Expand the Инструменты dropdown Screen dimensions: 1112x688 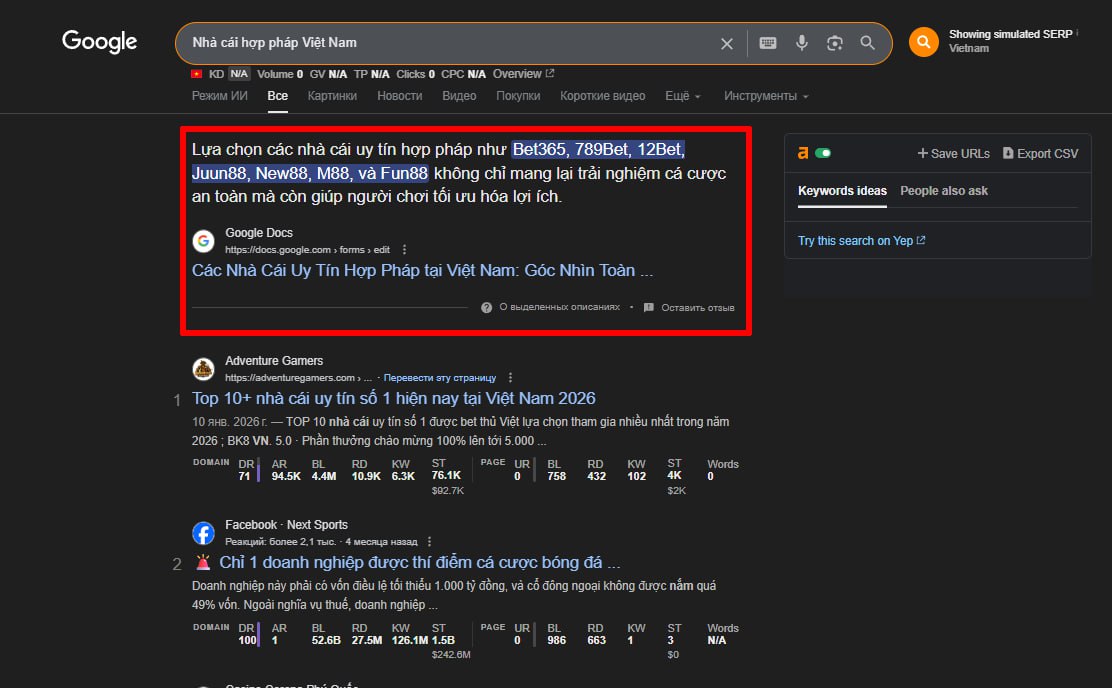766,96
